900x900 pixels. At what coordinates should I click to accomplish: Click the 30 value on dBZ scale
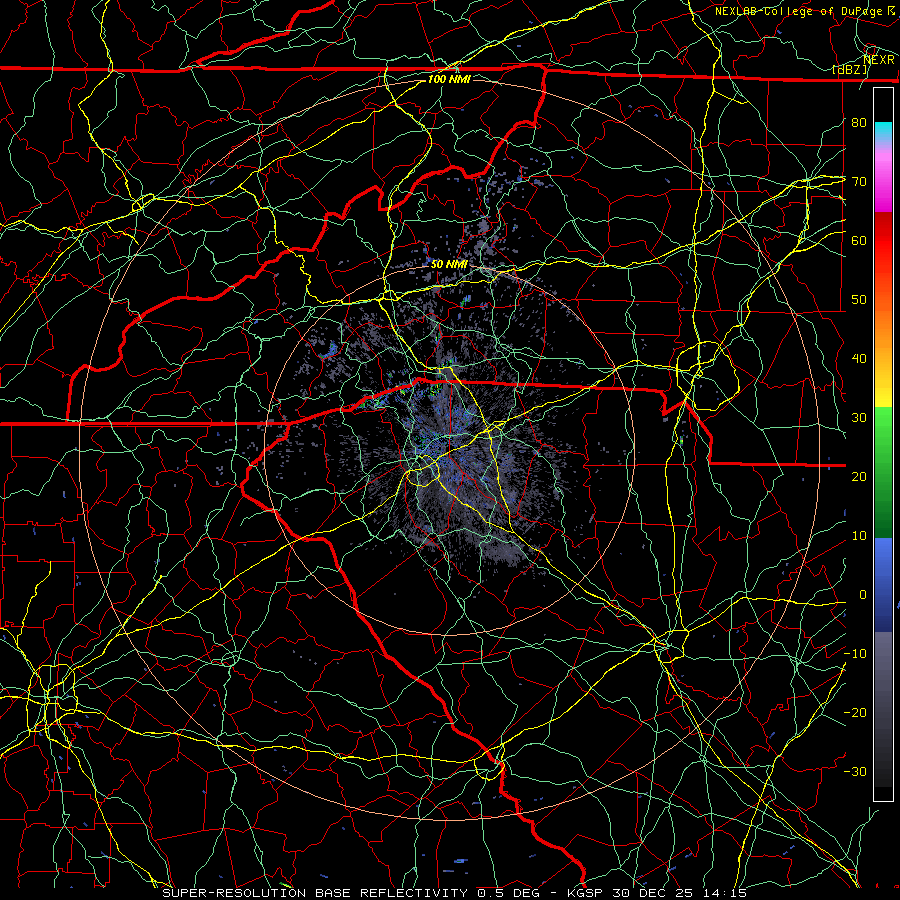[859, 418]
